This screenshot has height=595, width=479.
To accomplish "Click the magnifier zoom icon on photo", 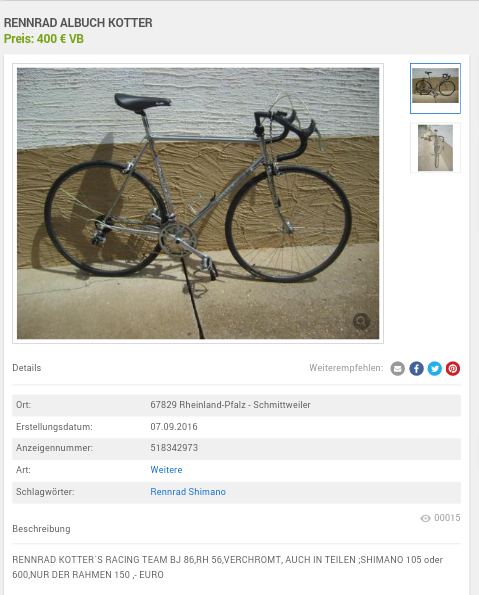I will coord(361,321).
